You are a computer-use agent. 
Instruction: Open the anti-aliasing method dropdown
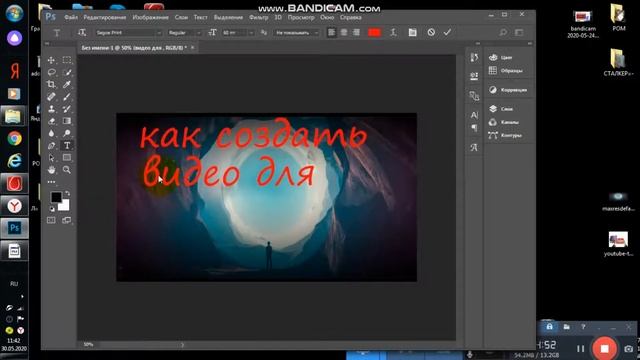(x=296, y=33)
